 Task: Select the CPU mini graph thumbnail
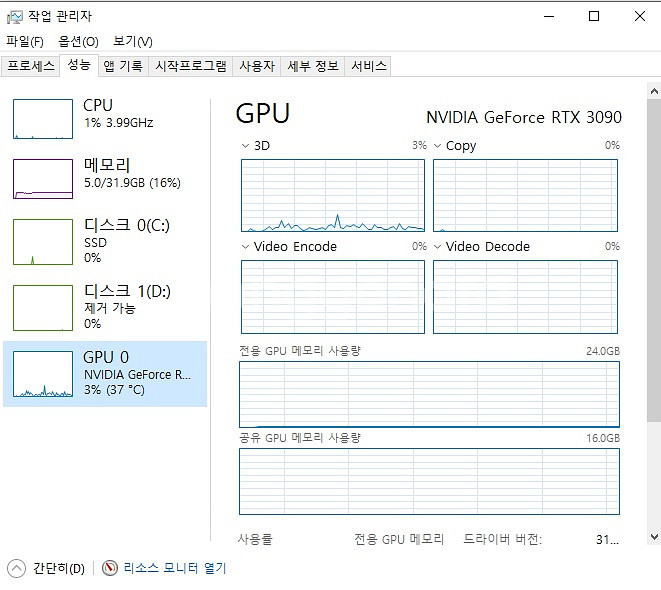(x=43, y=119)
